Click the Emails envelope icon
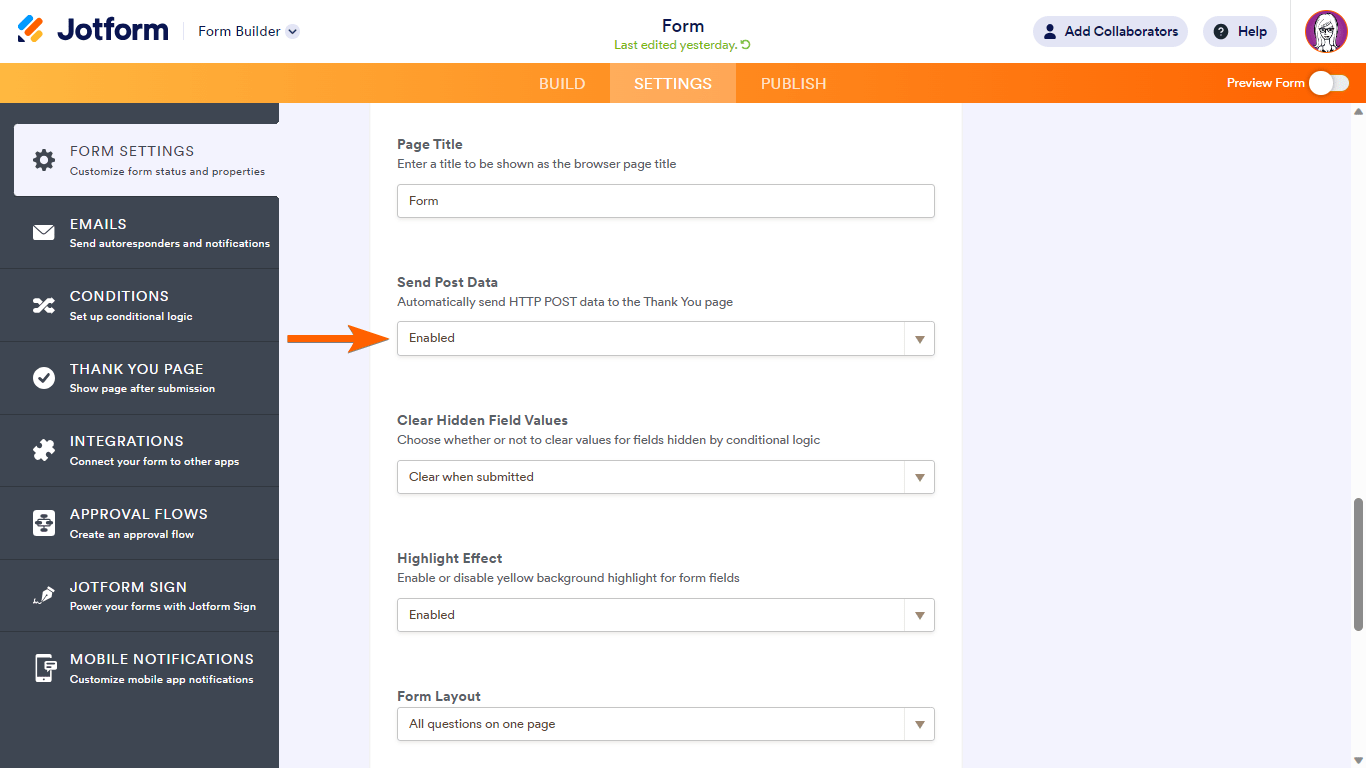This screenshot has height=768, width=1366. coord(44,233)
